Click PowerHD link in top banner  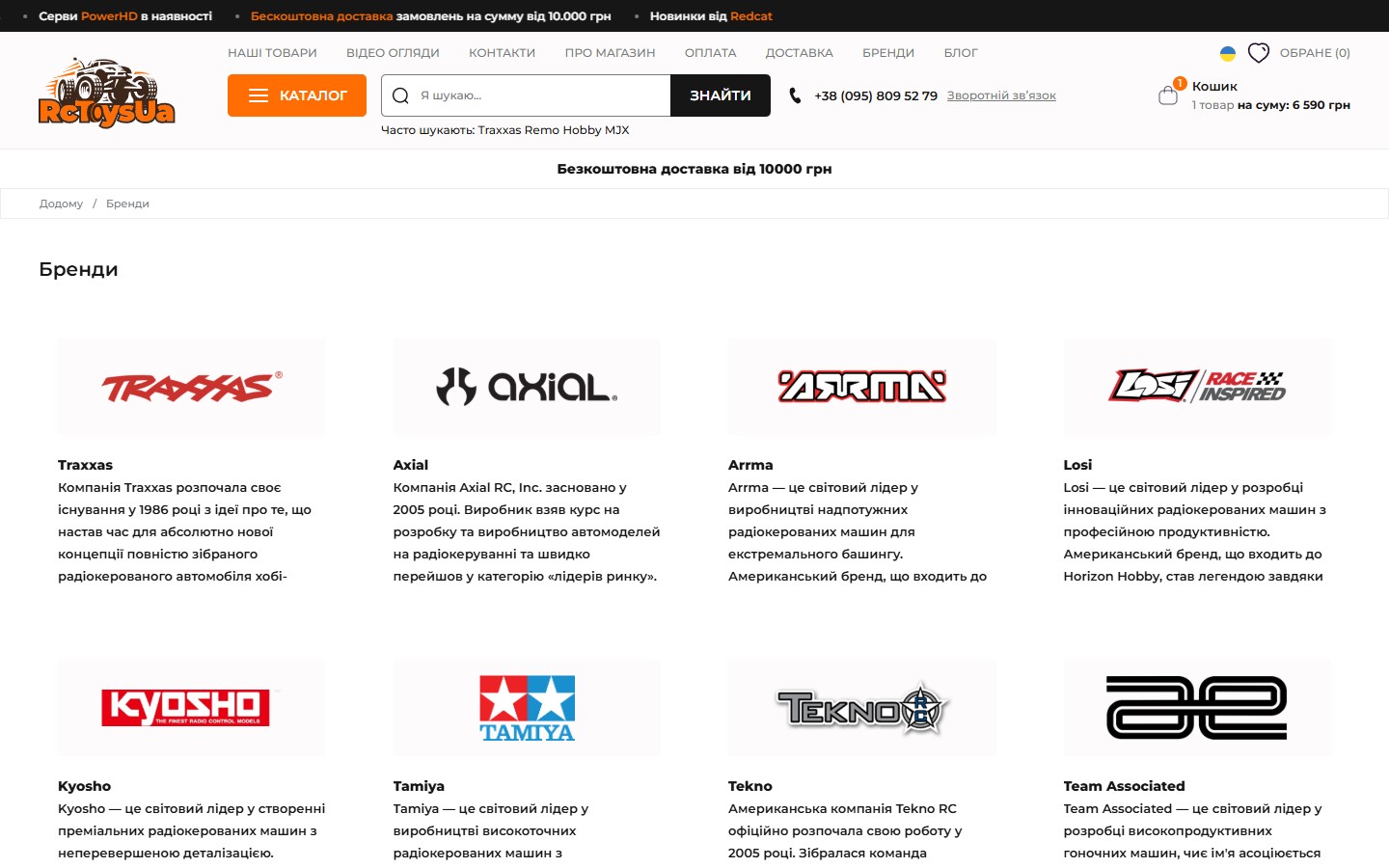point(109,16)
